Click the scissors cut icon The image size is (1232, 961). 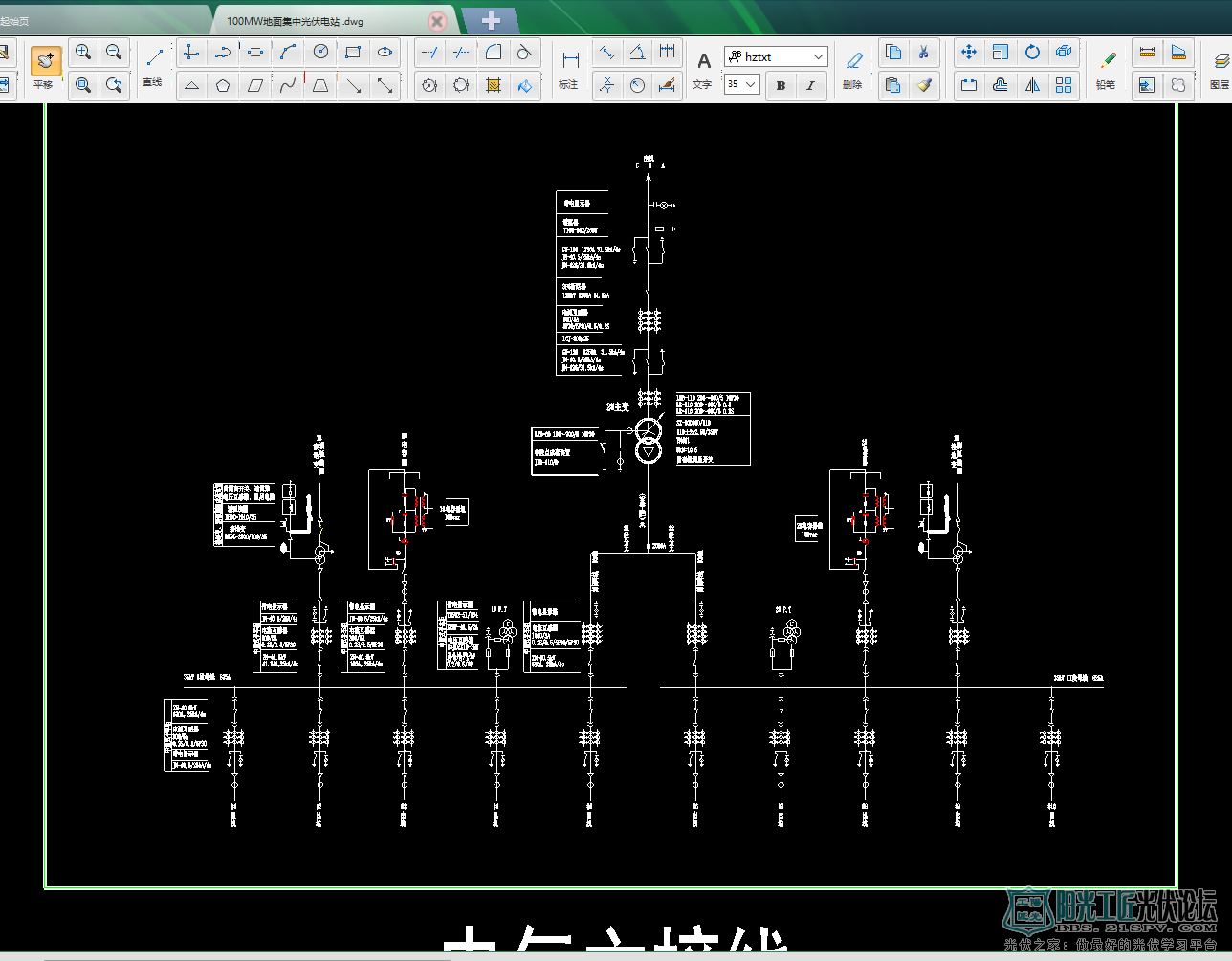tap(924, 52)
